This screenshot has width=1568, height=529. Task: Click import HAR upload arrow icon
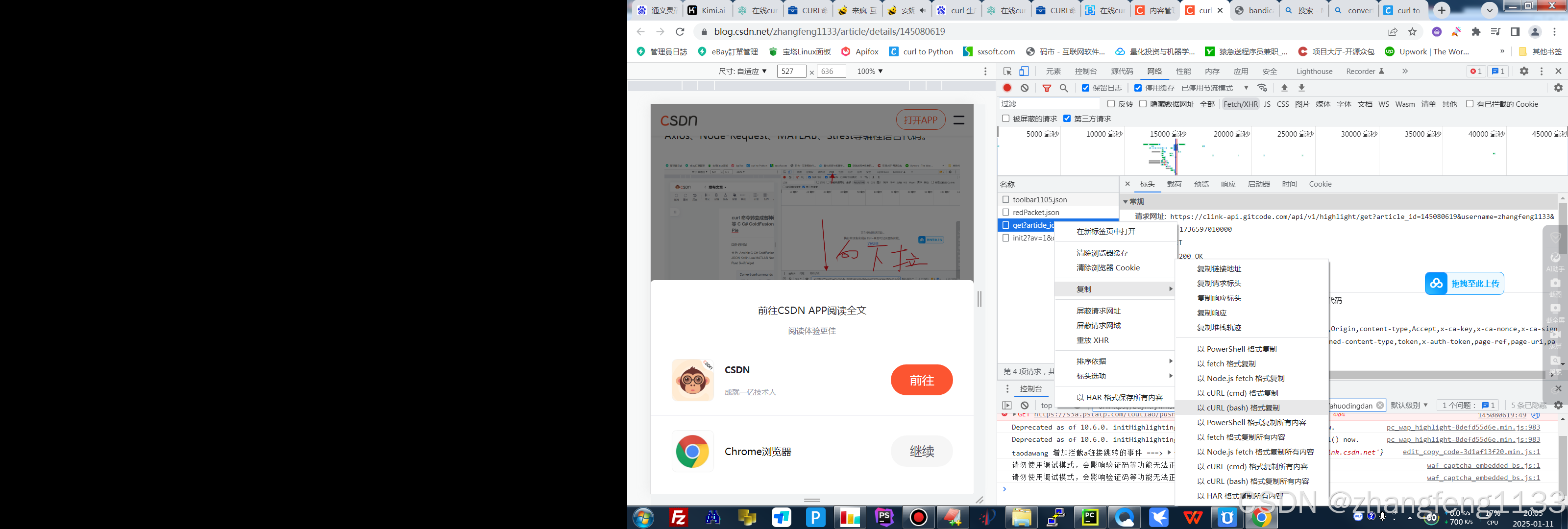pyautogui.click(x=1284, y=88)
